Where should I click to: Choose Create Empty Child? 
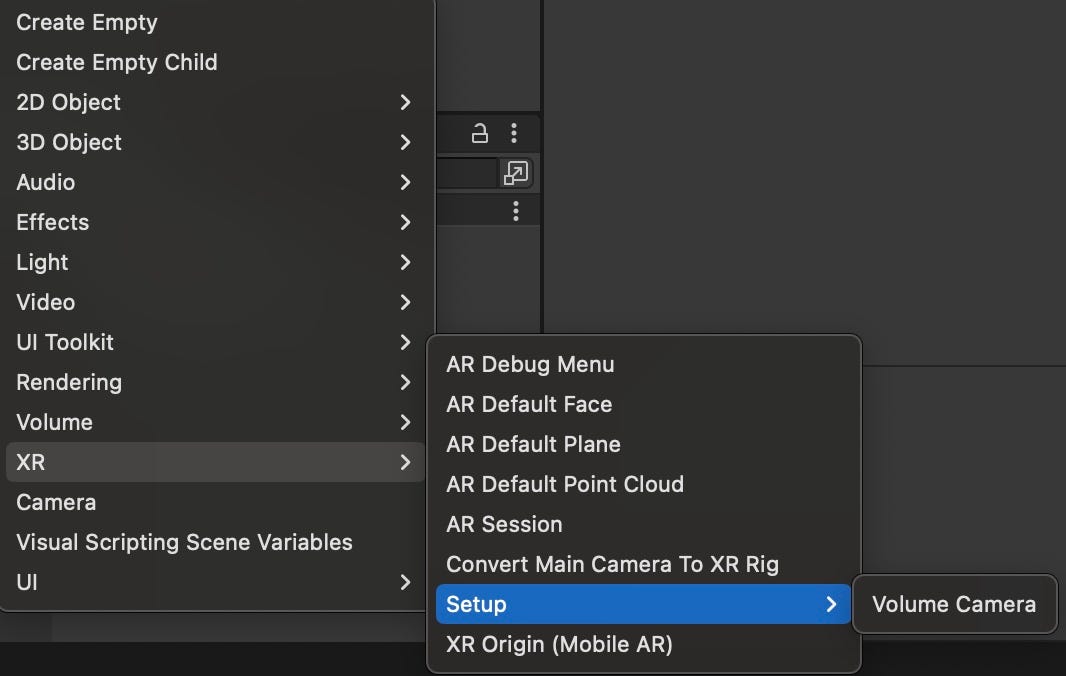(x=117, y=62)
